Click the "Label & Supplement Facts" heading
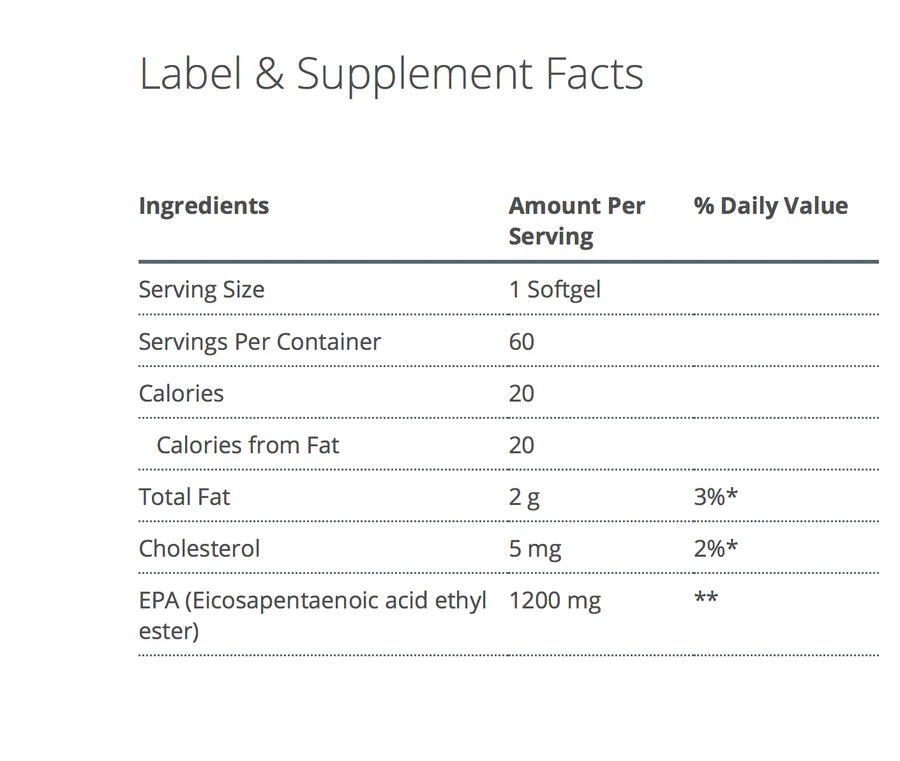This screenshot has width=900, height=761. (391, 75)
